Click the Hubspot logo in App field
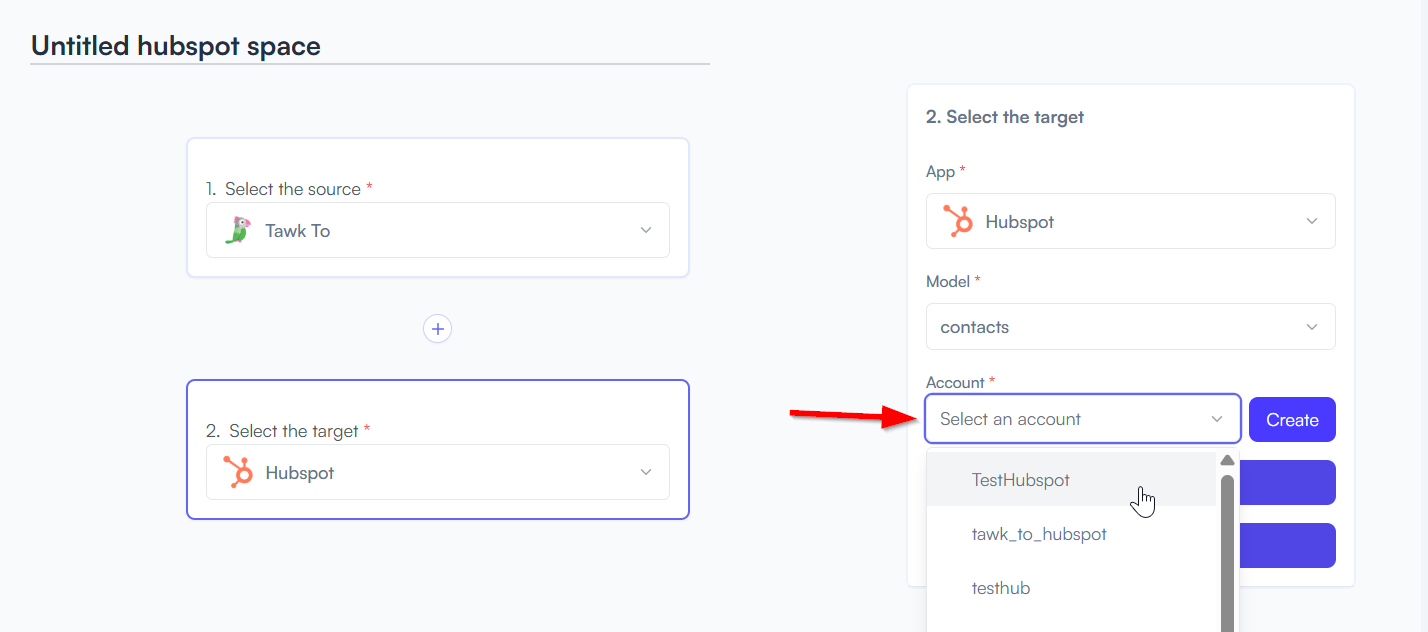The width and height of the screenshot is (1428, 632). (958, 221)
